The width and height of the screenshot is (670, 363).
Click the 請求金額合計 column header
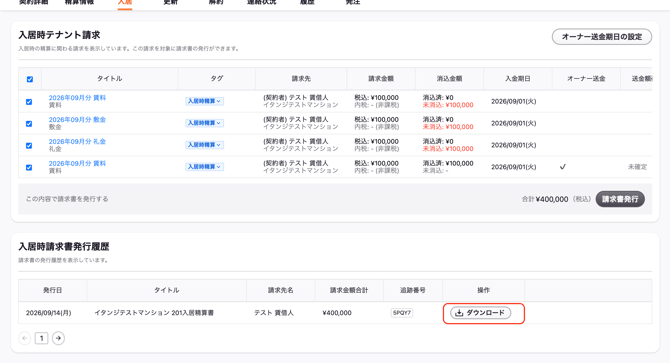pos(349,290)
